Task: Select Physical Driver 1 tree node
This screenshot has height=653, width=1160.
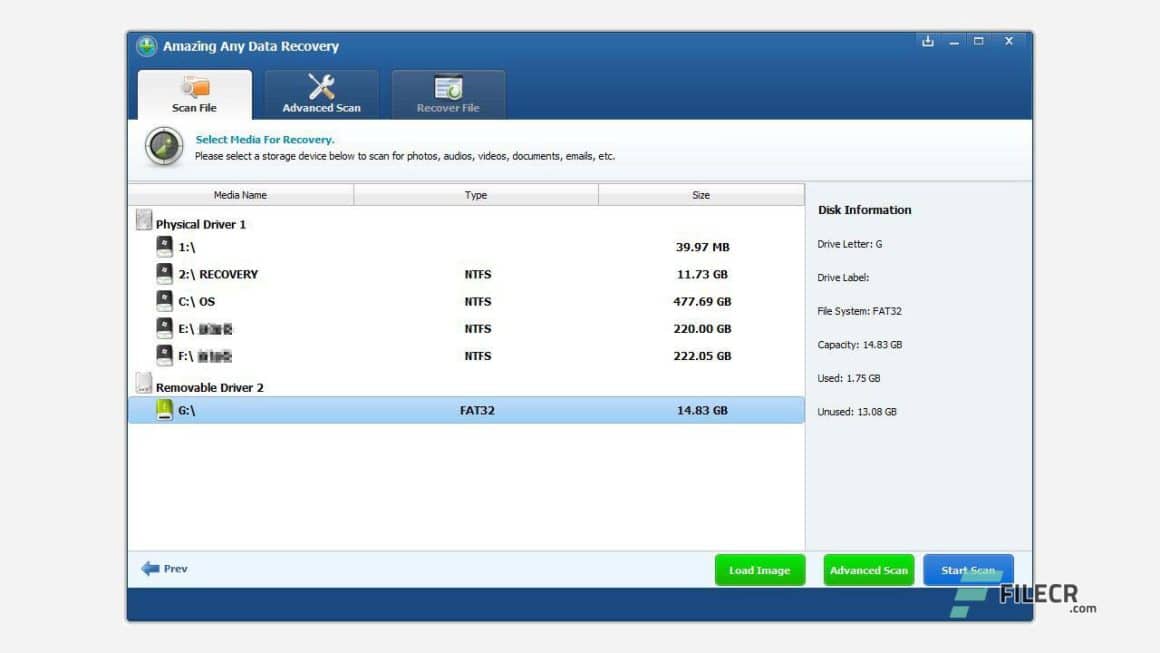Action: [200, 224]
